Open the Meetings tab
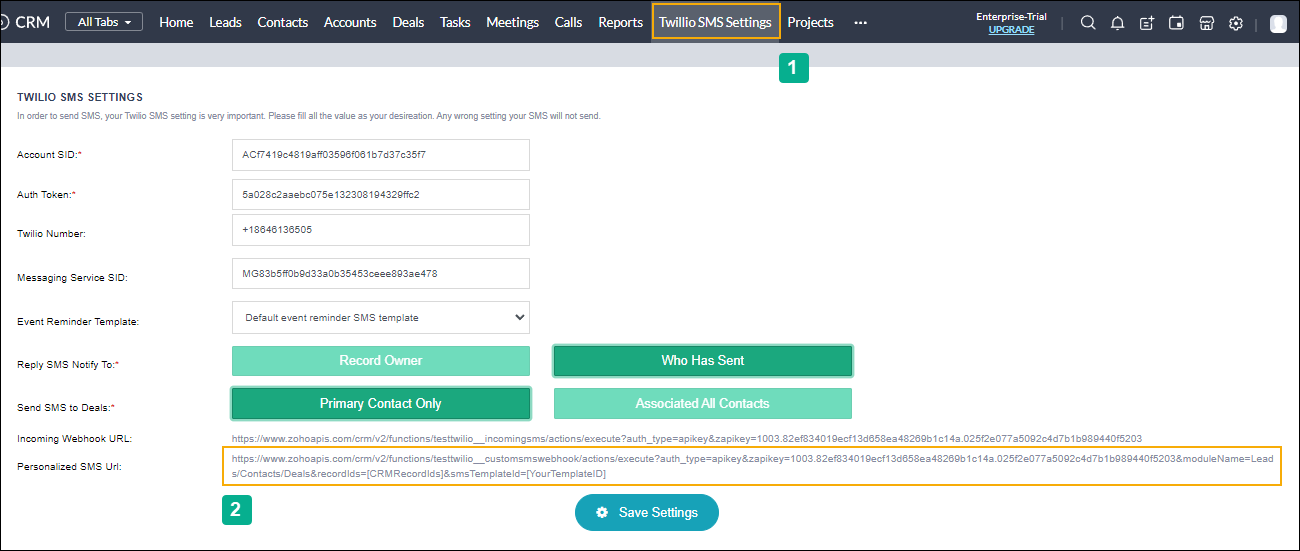The image size is (1300, 551). 512,22
